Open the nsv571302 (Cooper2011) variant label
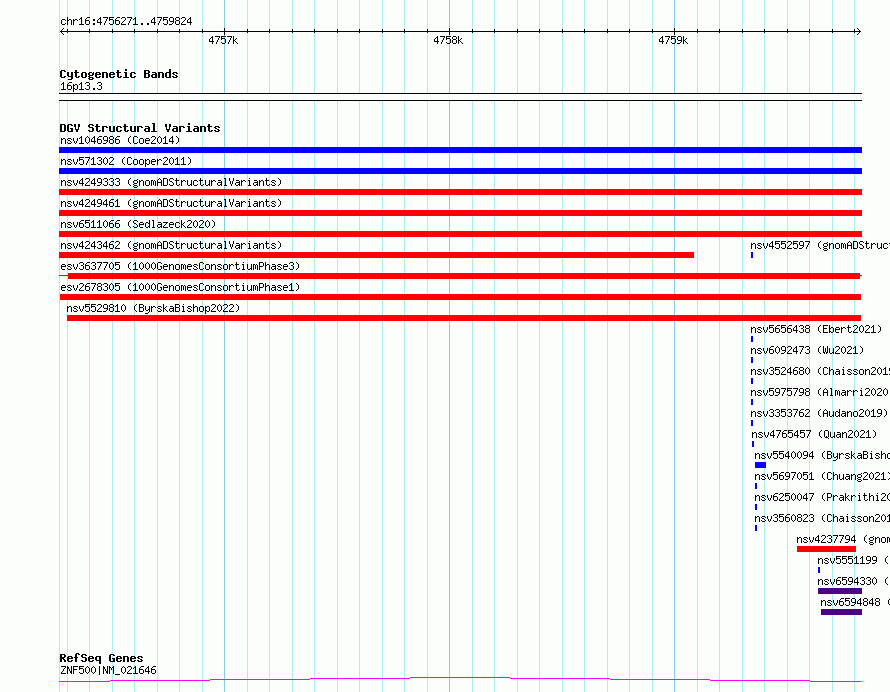 (126, 161)
